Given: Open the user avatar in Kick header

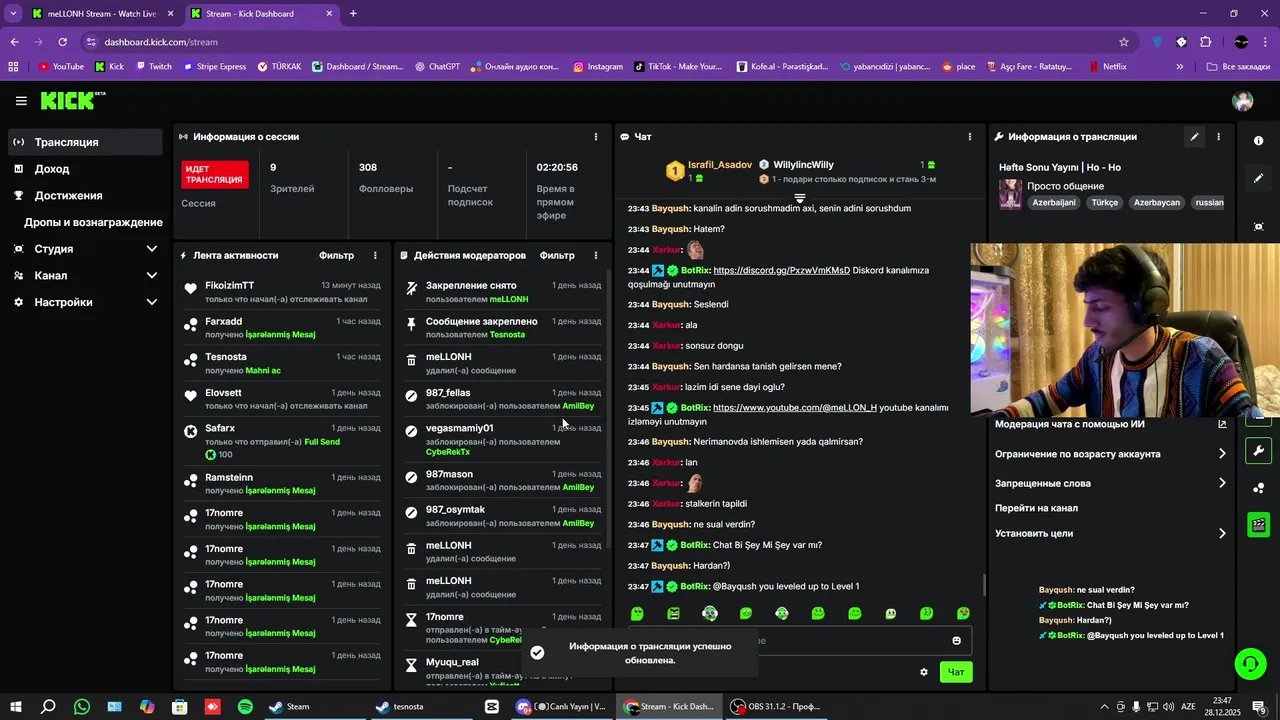Looking at the screenshot, I should 1243,101.
